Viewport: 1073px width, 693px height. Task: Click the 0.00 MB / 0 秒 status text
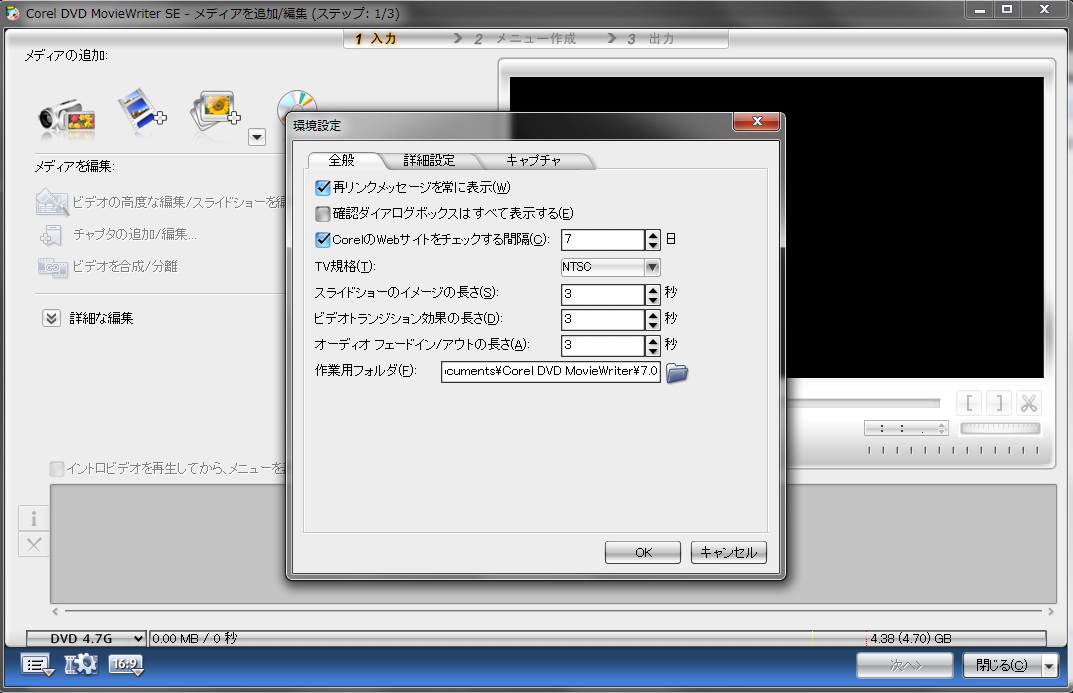point(194,638)
